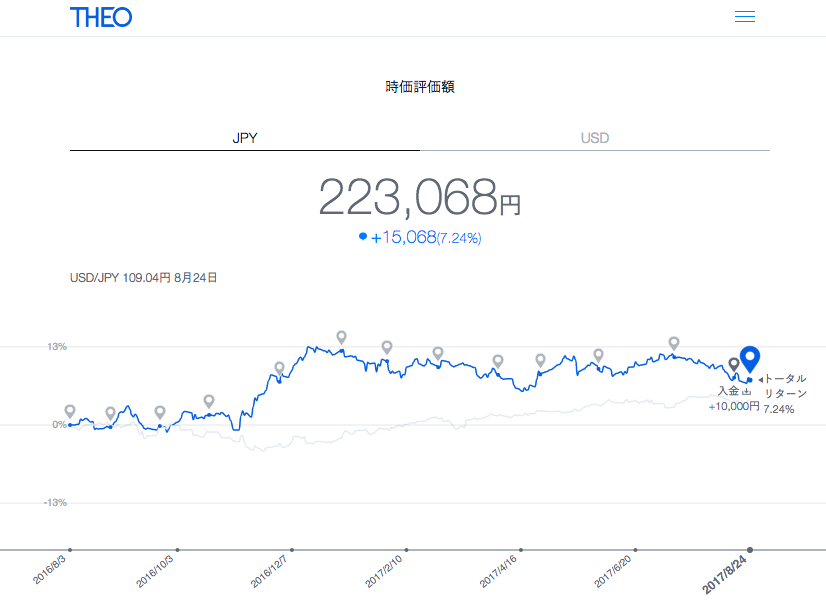826x607 pixels.
Task: Select the 2017/2/10 timeline date label
Action: pos(384,571)
